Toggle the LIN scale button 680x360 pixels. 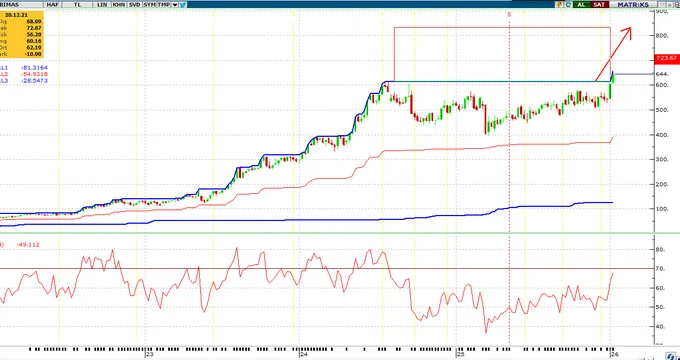click(x=102, y=4)
